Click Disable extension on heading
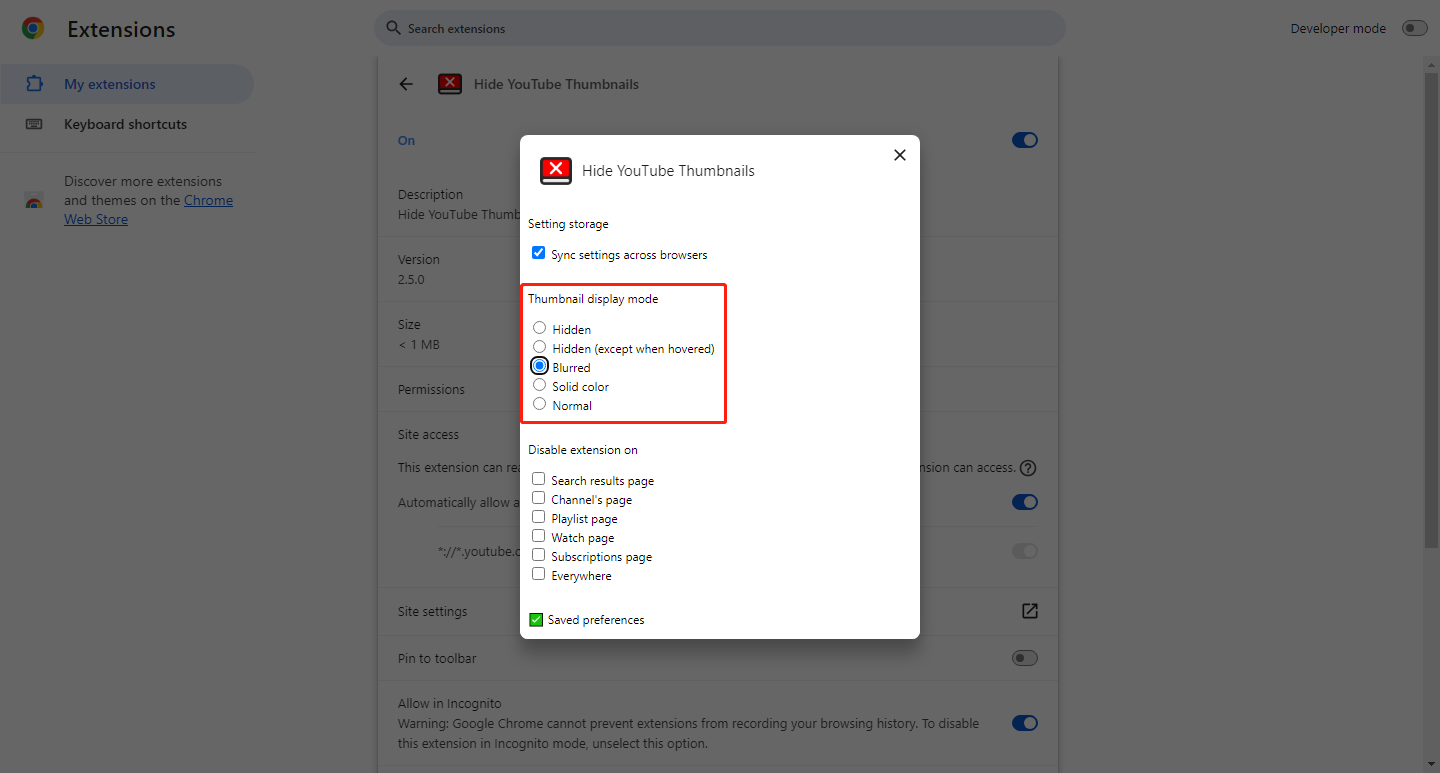Viewport: 1440px width, 773px height. (x=583, y=450)
